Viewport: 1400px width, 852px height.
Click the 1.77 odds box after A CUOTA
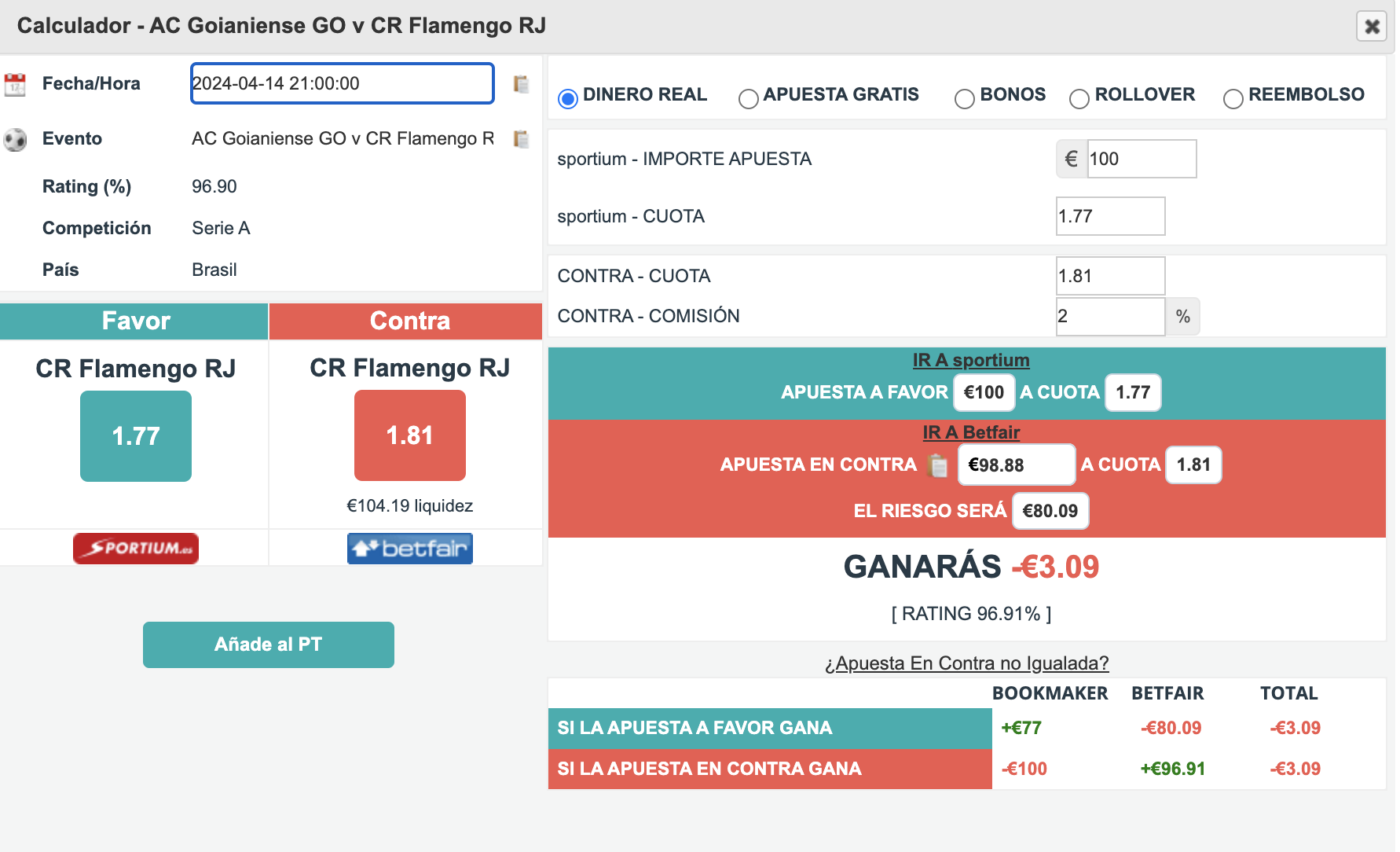click(1133, 392)
